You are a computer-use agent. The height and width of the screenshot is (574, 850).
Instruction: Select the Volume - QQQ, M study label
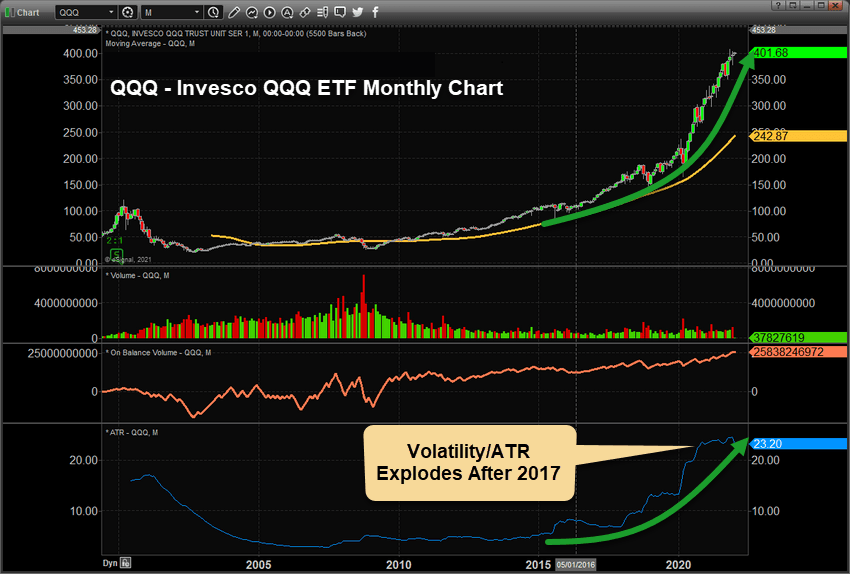[x=138, y=275]
